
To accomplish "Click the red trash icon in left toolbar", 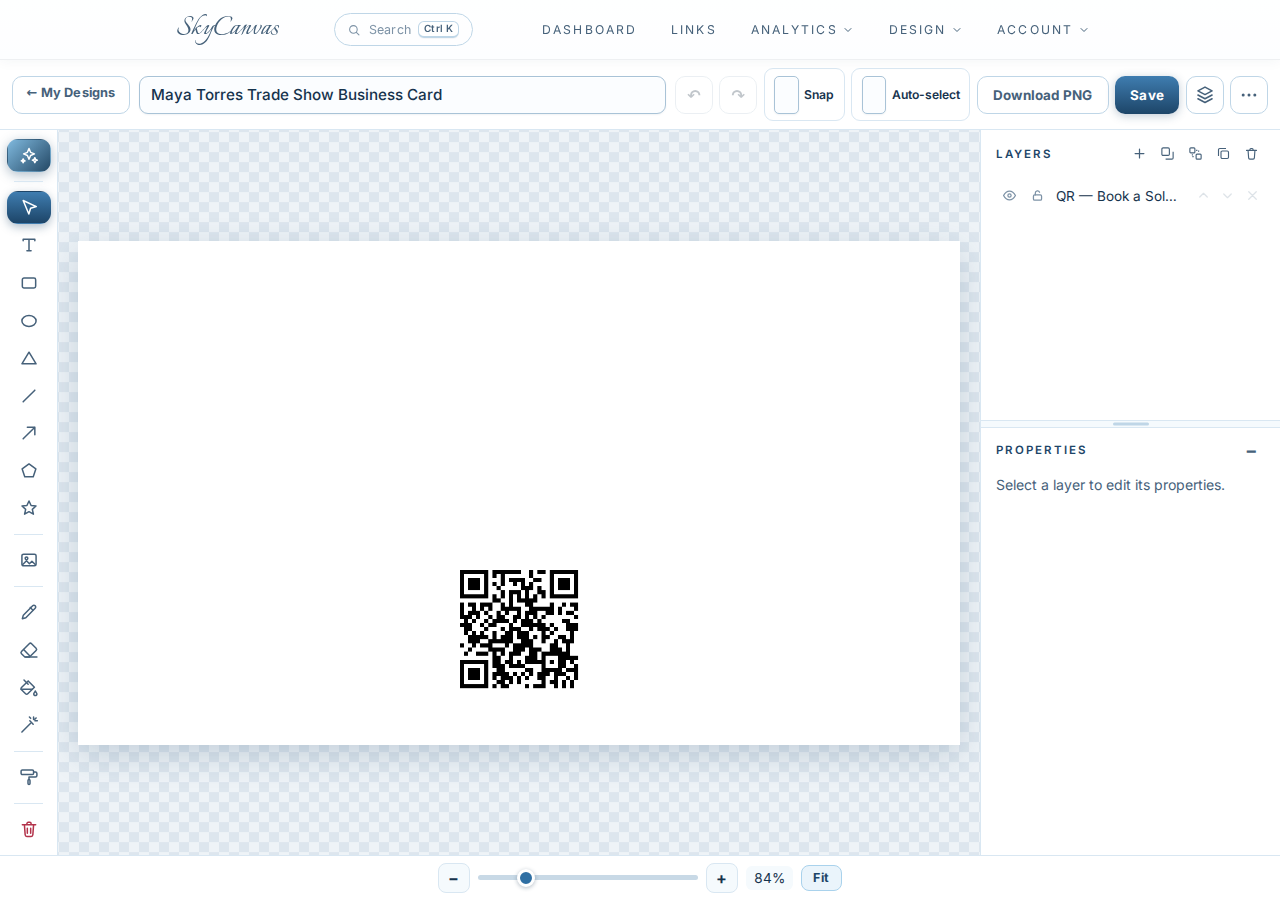I will [29, 829].
